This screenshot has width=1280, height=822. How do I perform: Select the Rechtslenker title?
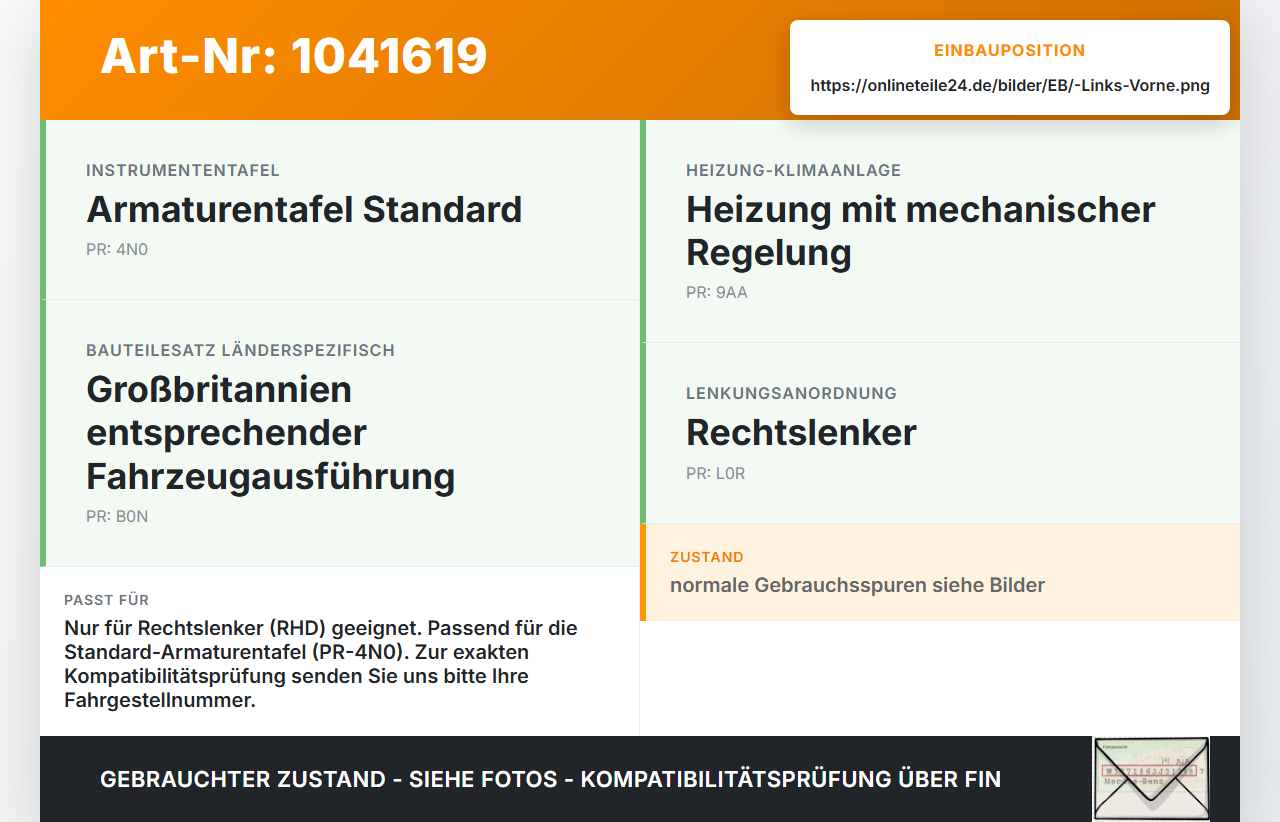[x=801, y=433]
